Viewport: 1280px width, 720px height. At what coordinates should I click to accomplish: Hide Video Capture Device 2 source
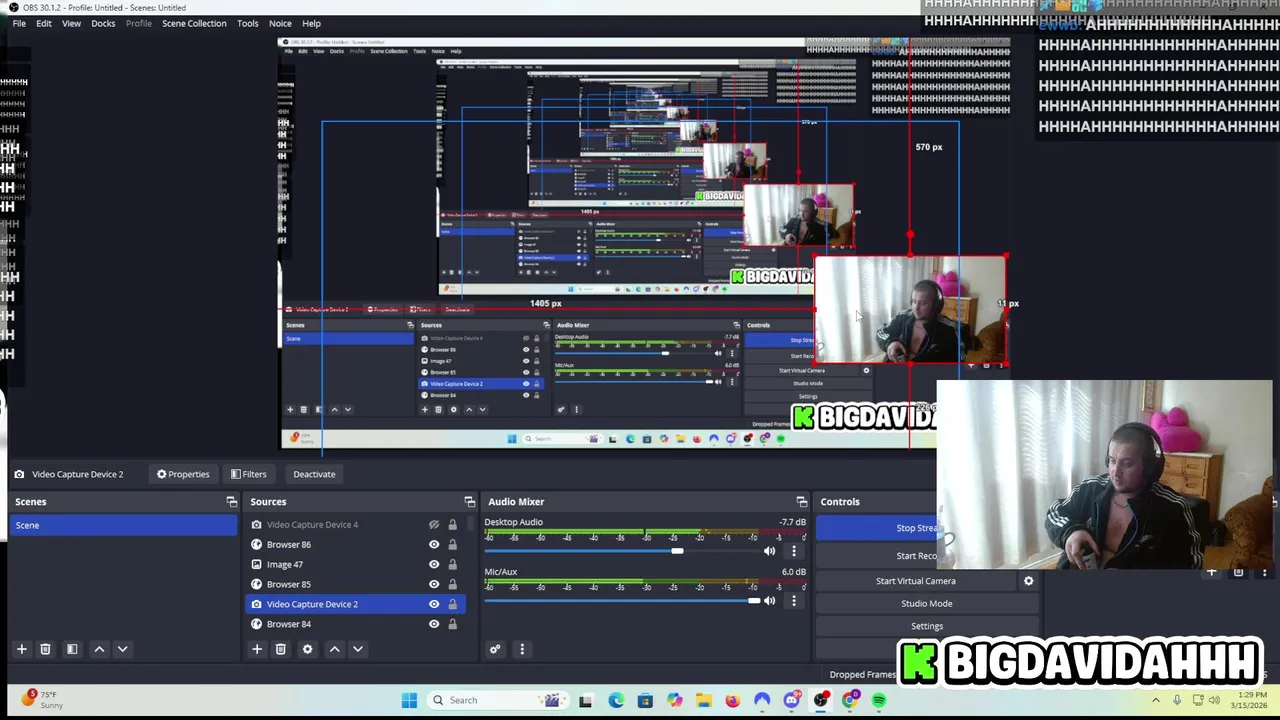pos(434,604)
